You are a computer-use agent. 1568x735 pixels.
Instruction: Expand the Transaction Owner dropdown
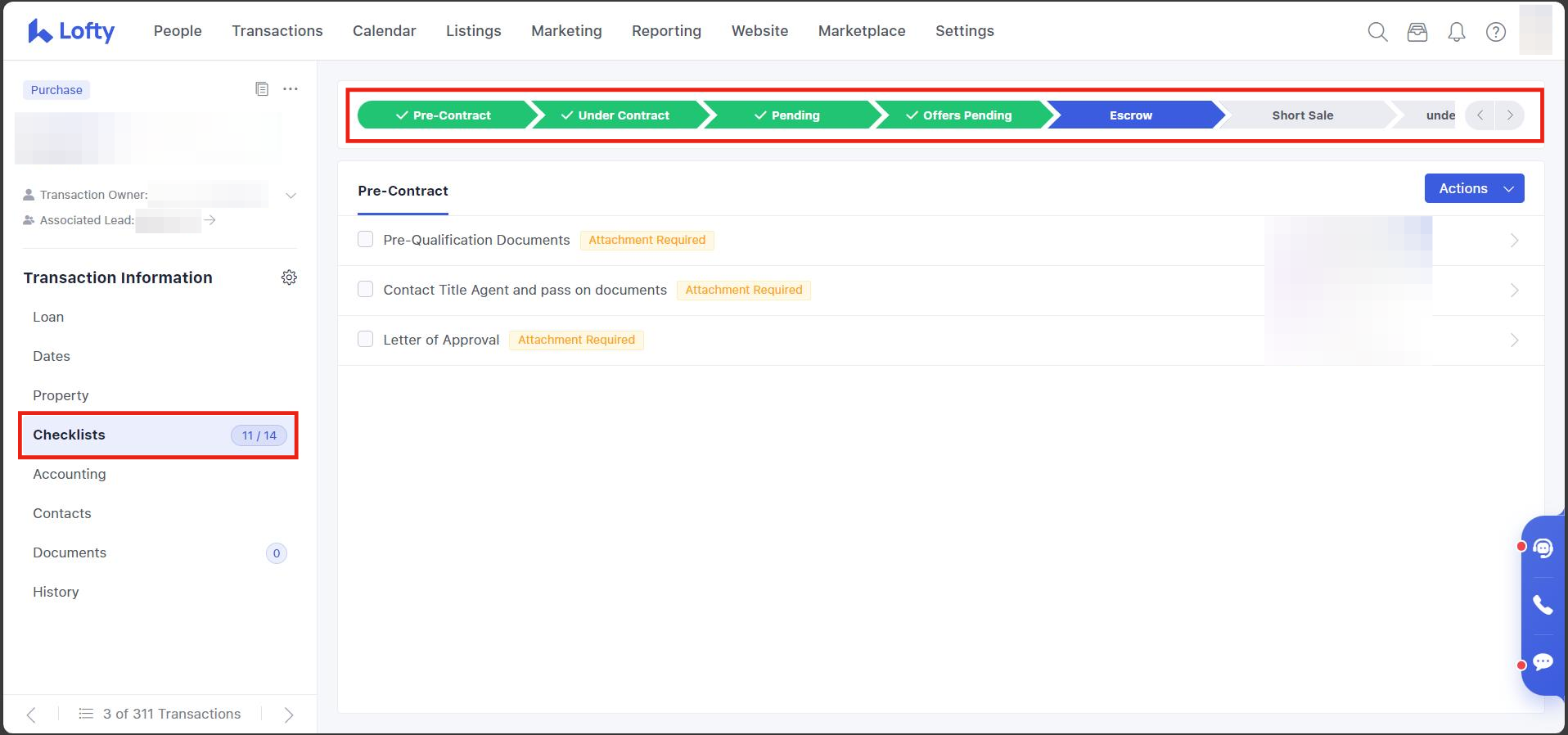291,196
